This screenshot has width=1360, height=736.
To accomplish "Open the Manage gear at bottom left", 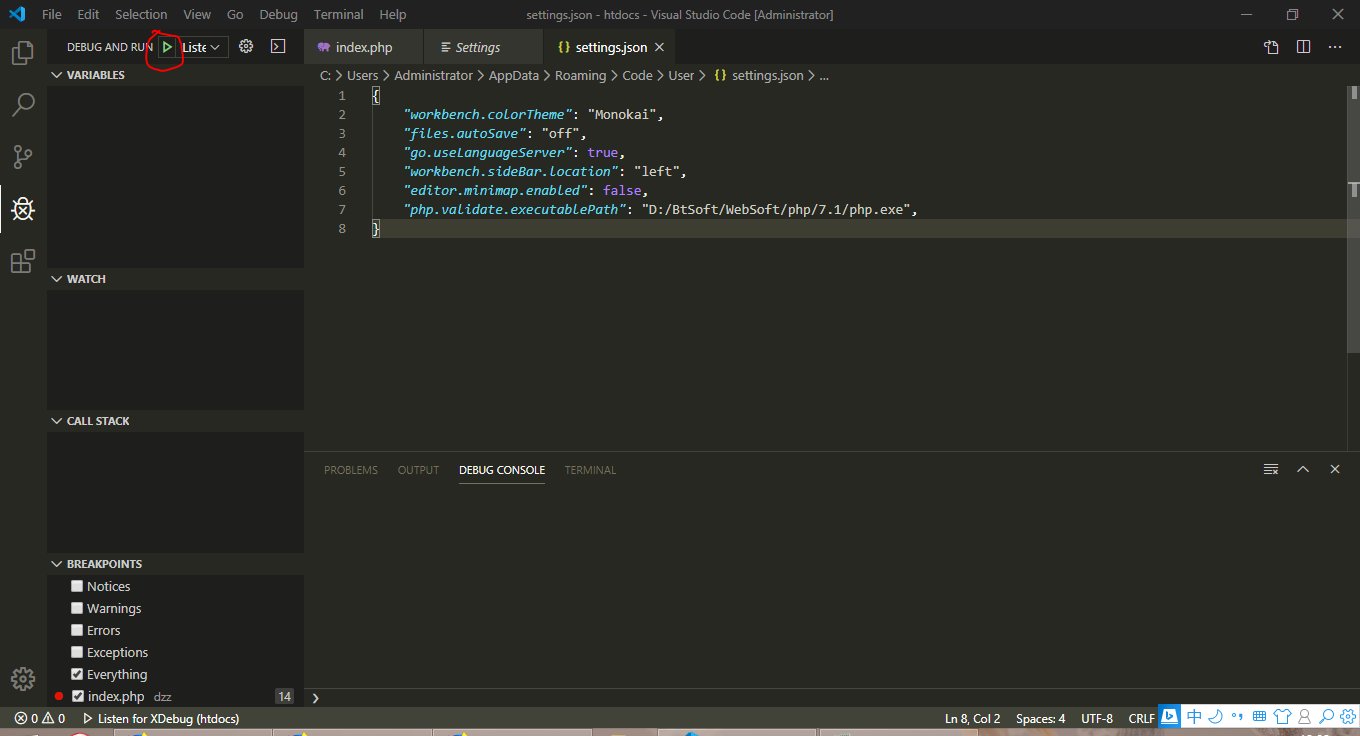I will click(x=23, y=679).
